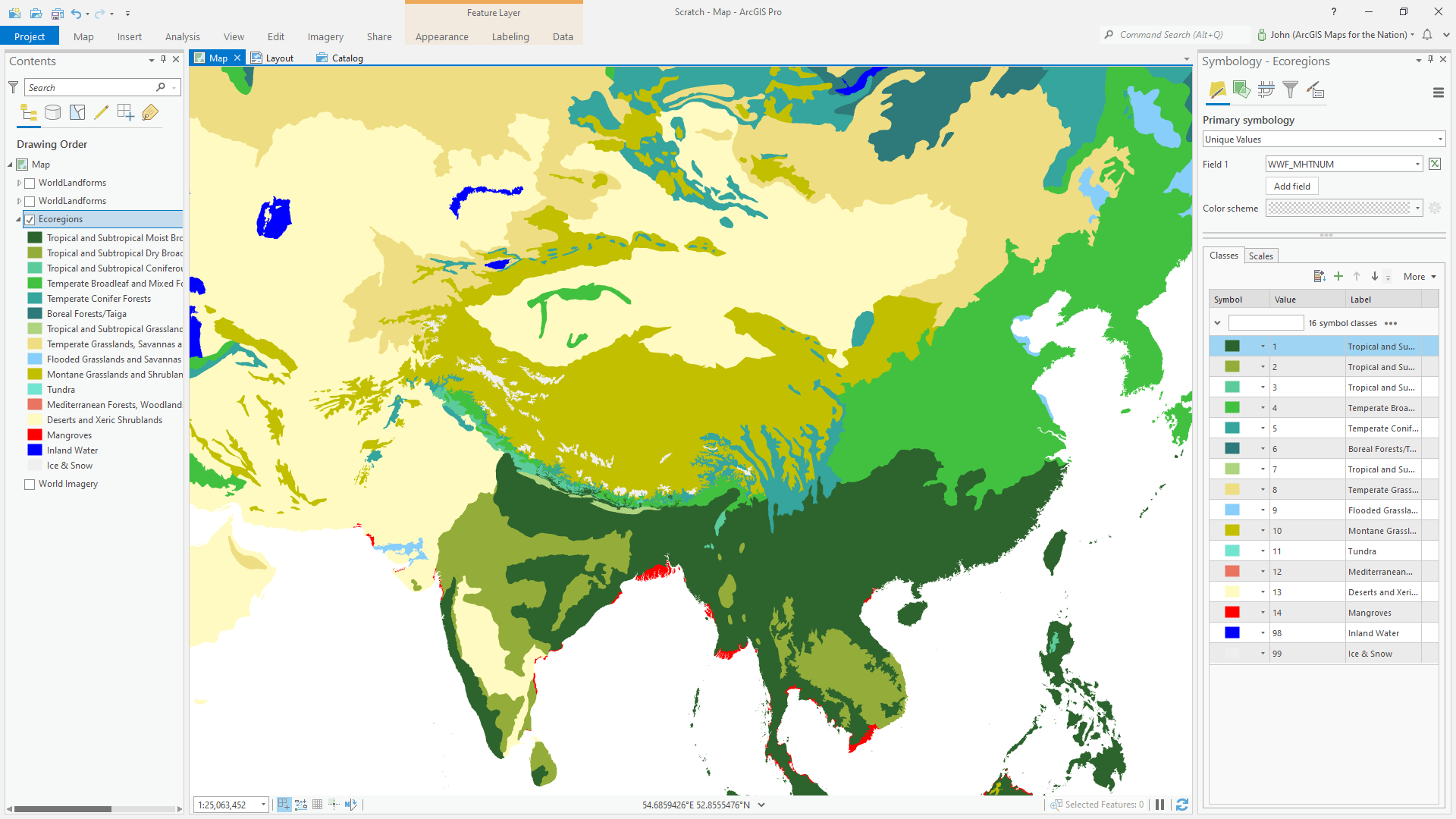
Task: Click the green plus add value icon
Action: [1338, 277]
